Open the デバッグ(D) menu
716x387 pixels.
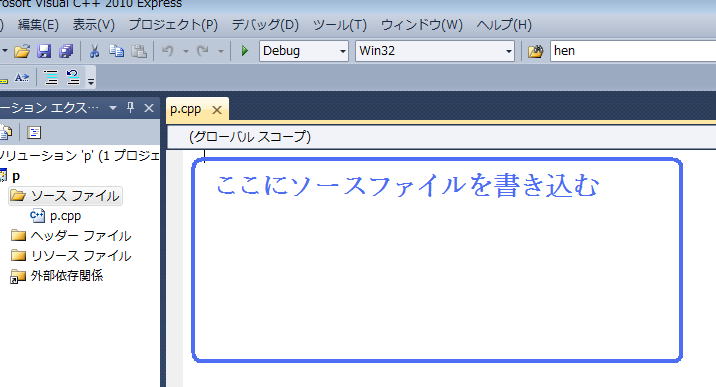click(265, 25)
